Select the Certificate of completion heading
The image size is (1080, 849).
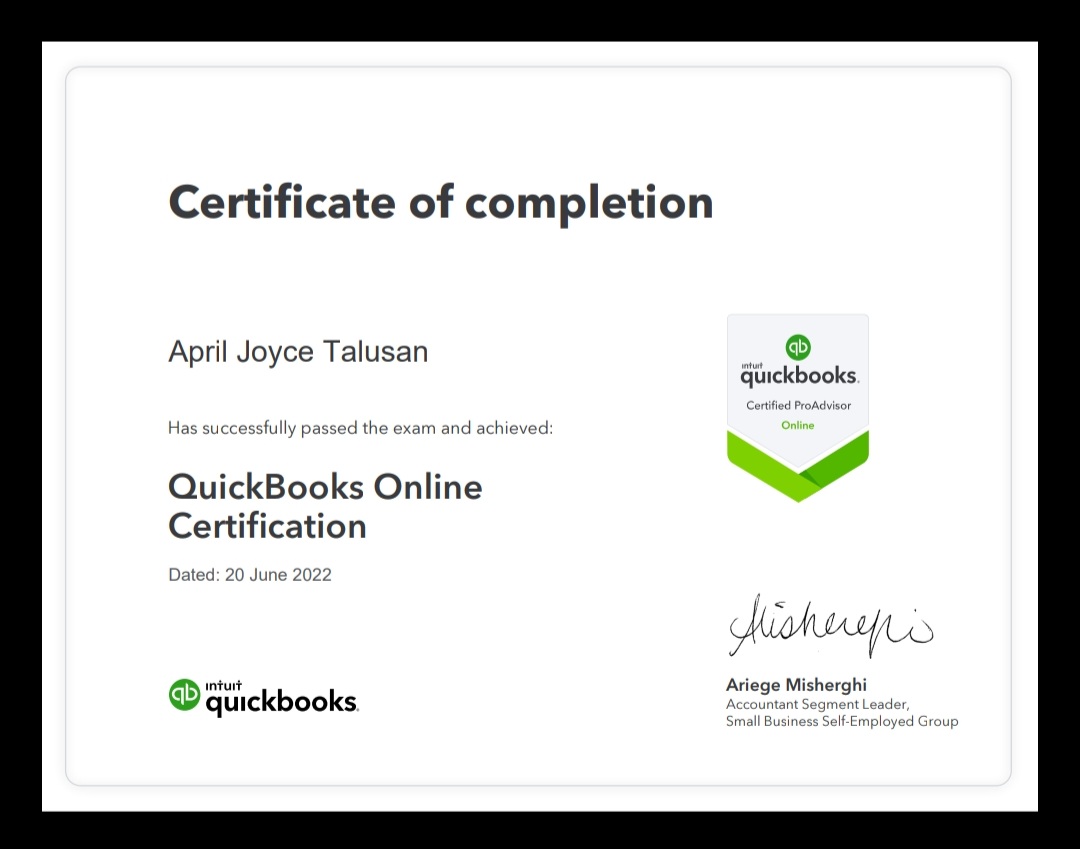point(441,202)
